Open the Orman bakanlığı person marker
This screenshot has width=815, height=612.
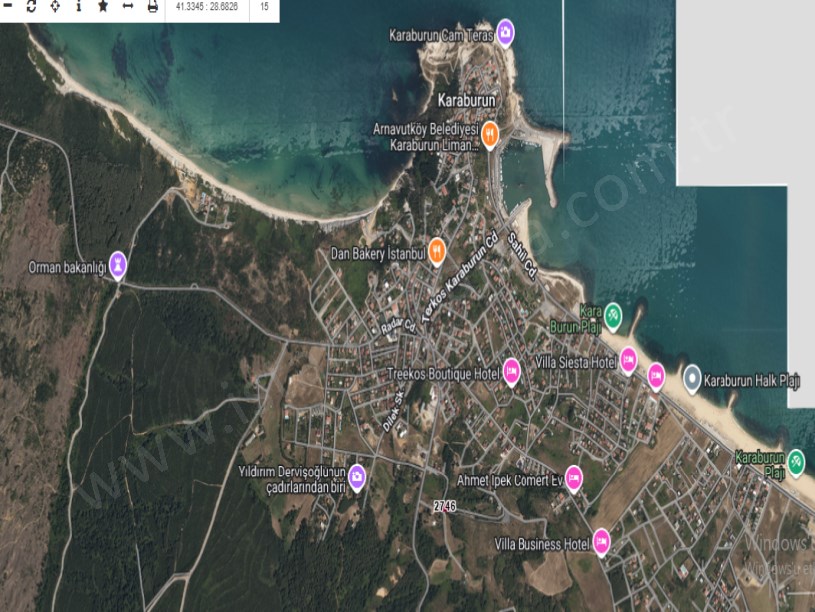pyautogui.click(x=118, y=265)
